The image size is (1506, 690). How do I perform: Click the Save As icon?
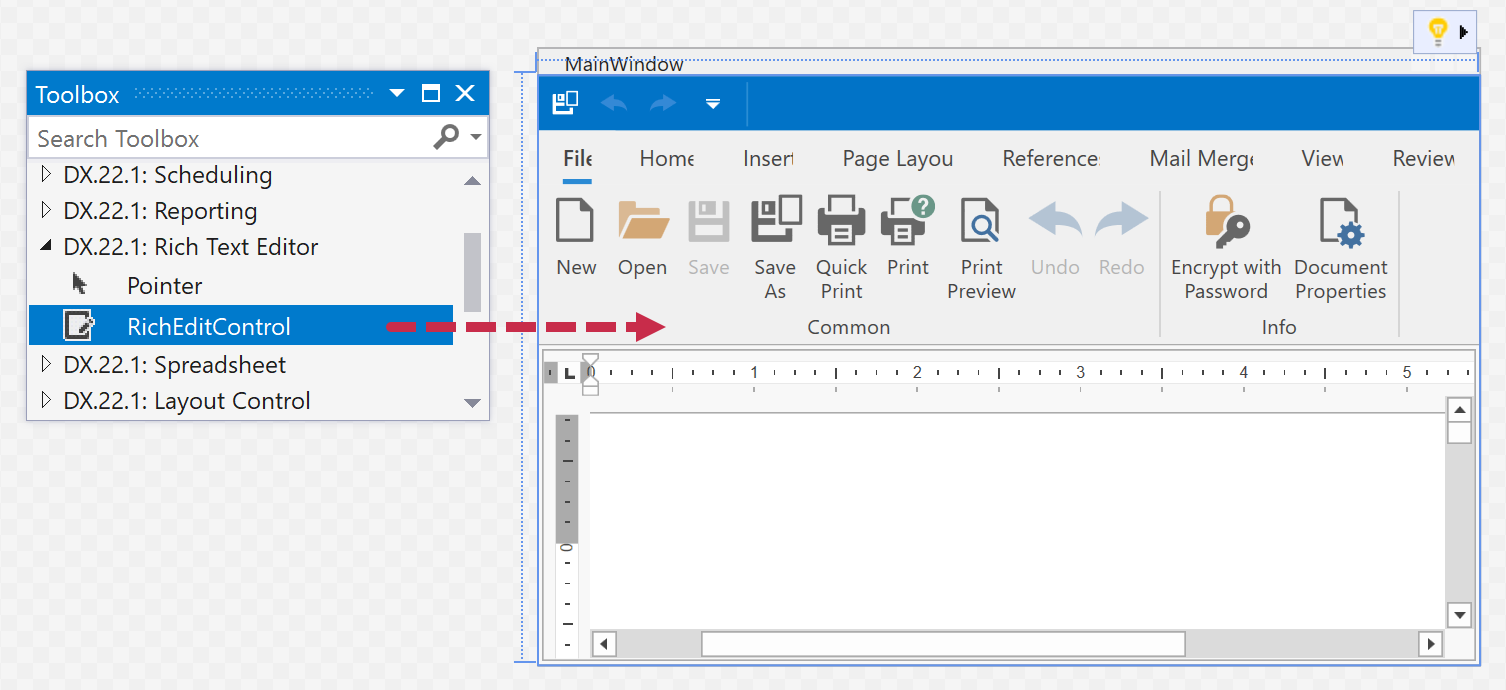tap(775, 222)
